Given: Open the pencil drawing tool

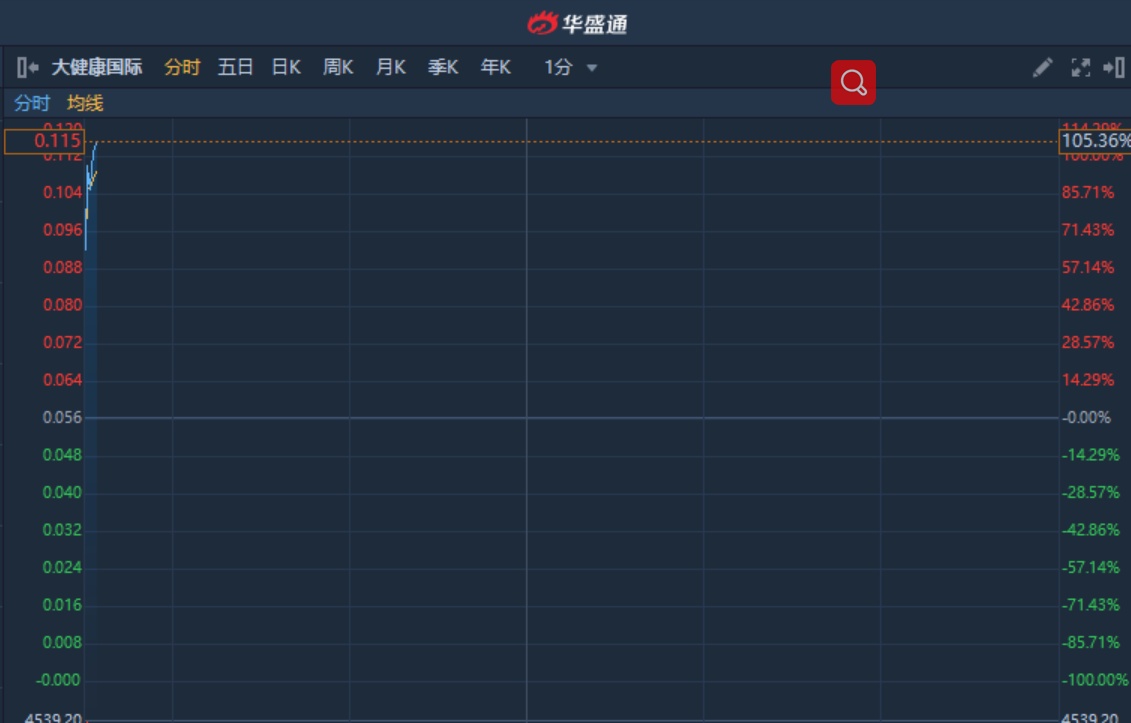Looking at the screenshot, I should tap(1042, 68).
